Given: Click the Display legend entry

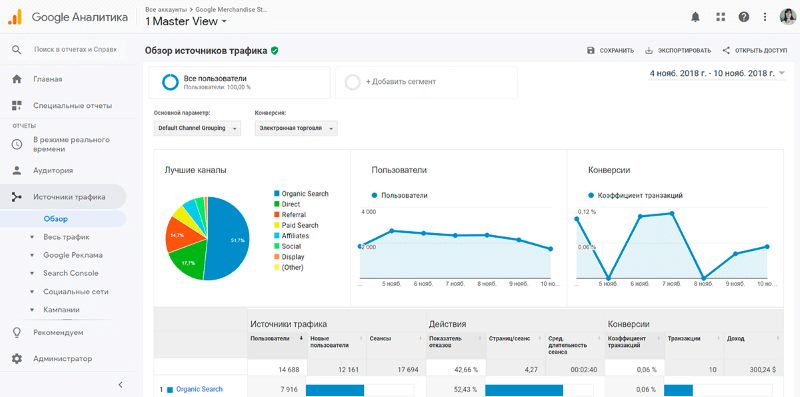Looking at the screenshot, I should pyautogui.click(x=289, y=257).
